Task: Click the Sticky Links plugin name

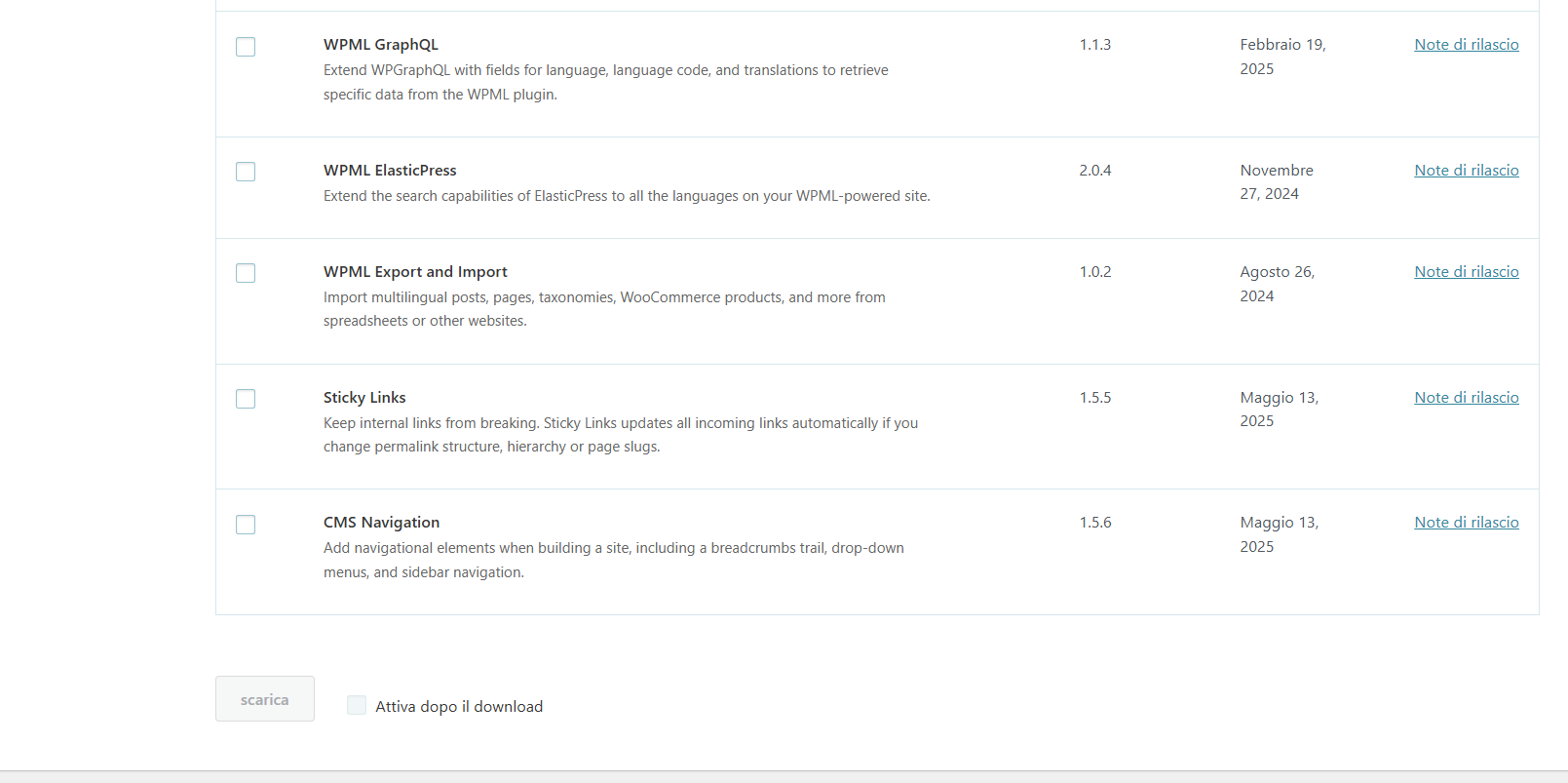Action: (364, 398)
